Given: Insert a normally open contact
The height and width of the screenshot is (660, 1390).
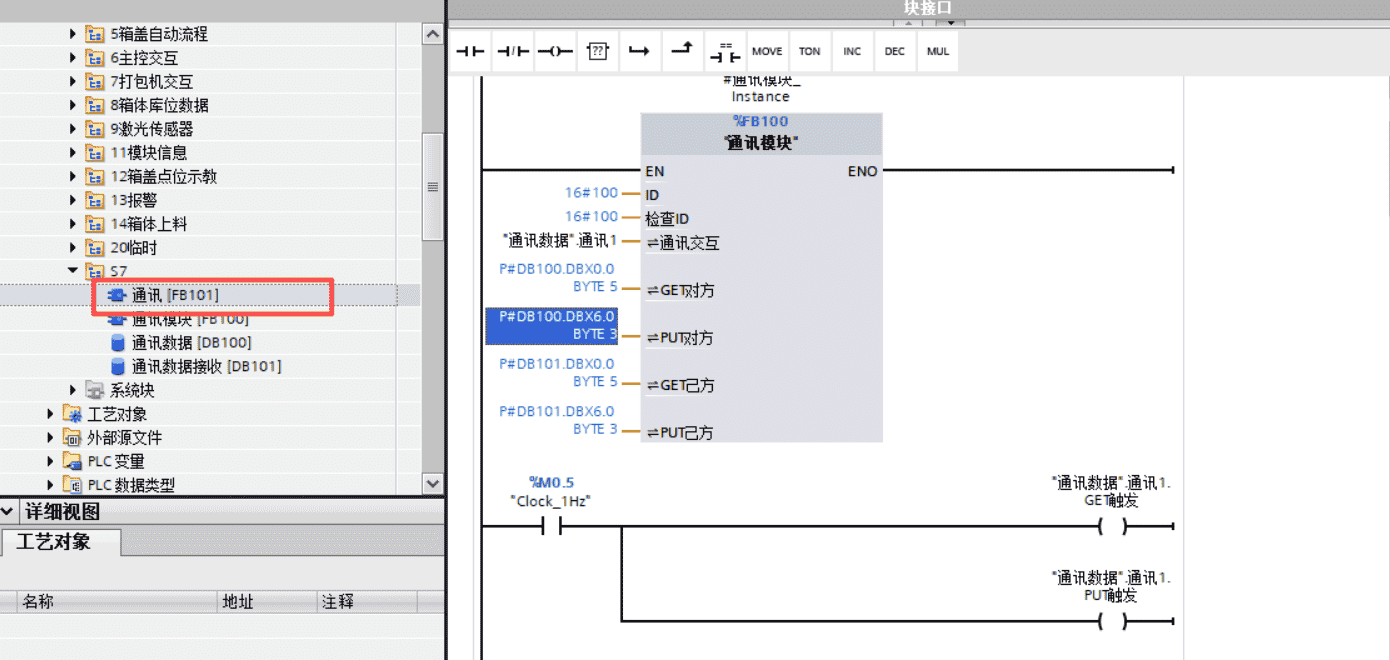Looking at the screenshot, I should (x=471, y=52).
